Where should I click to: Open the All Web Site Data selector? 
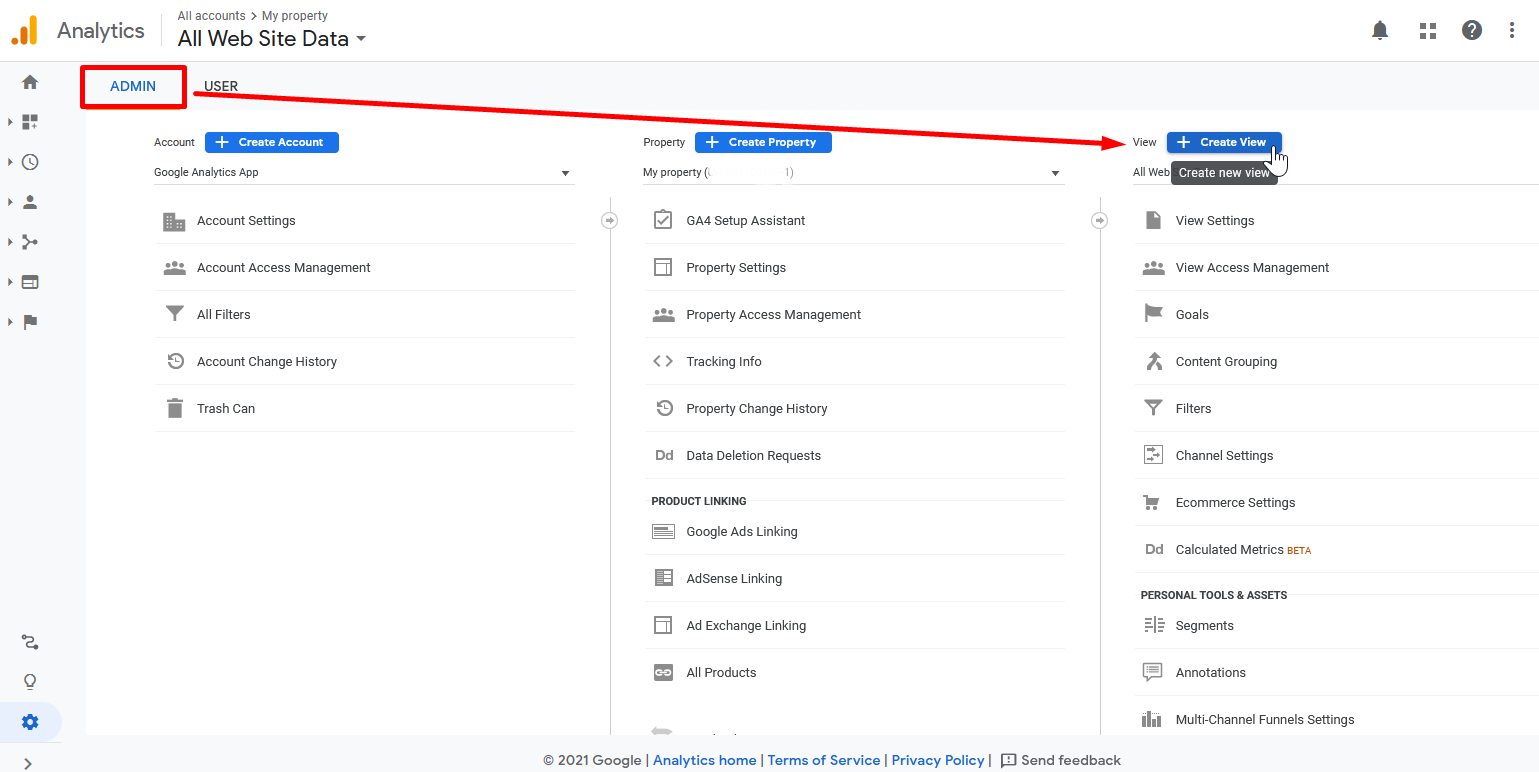272,39
